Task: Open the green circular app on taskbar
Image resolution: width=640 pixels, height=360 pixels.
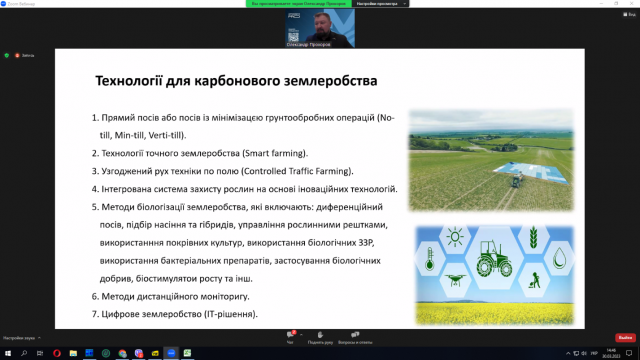Action: (106, 353)
